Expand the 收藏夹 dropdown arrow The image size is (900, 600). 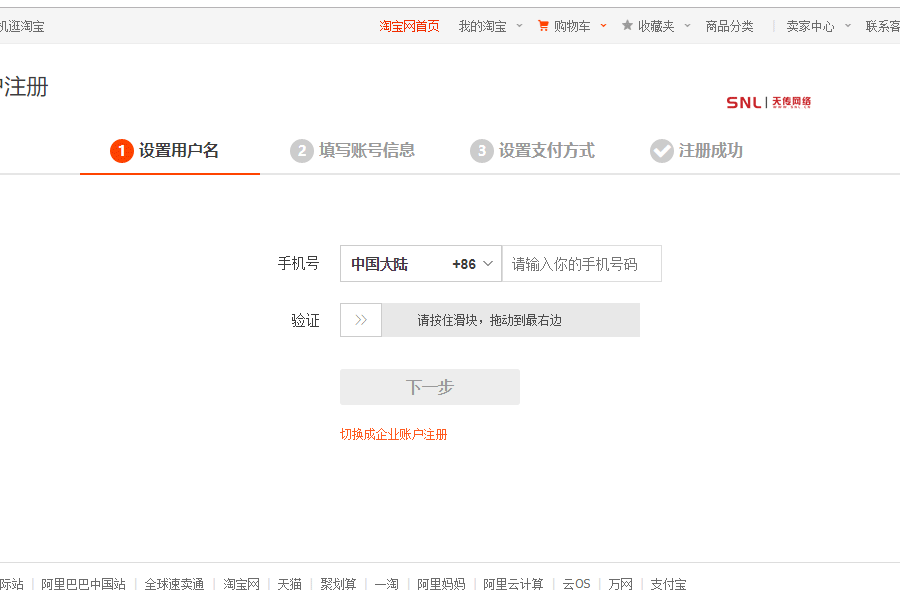[687, 26]
